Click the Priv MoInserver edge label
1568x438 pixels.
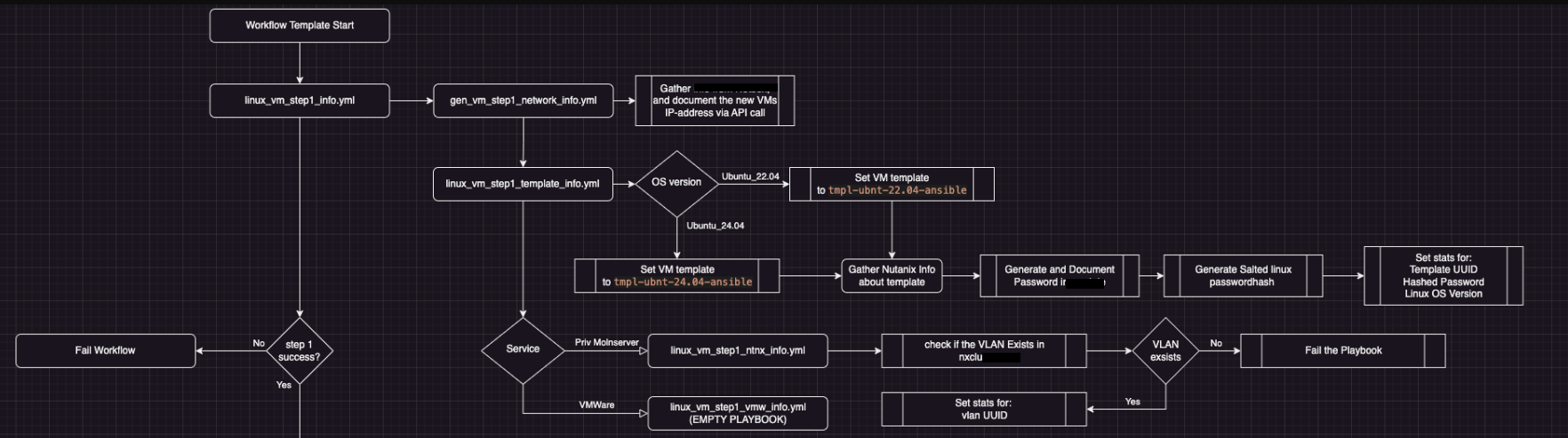pyautogui.click(x=607, y=342)
